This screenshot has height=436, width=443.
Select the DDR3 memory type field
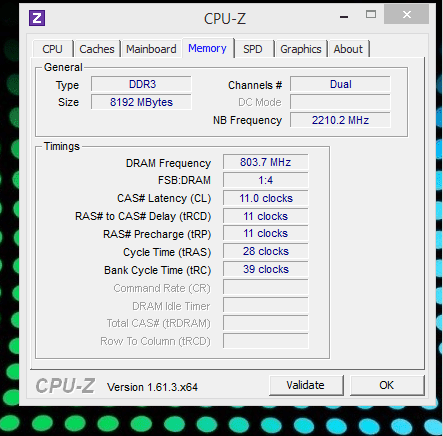(x=141, y=84)
